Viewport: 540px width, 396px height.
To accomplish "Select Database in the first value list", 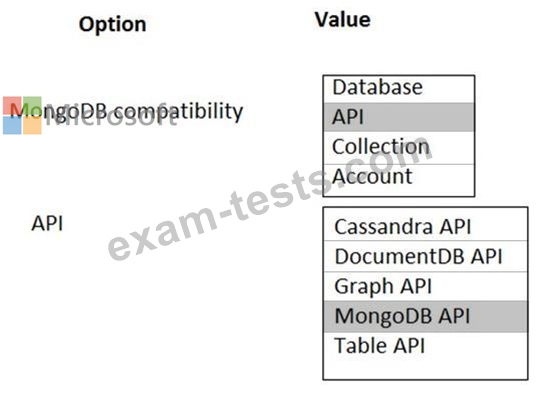I will [x=398, y=89].
